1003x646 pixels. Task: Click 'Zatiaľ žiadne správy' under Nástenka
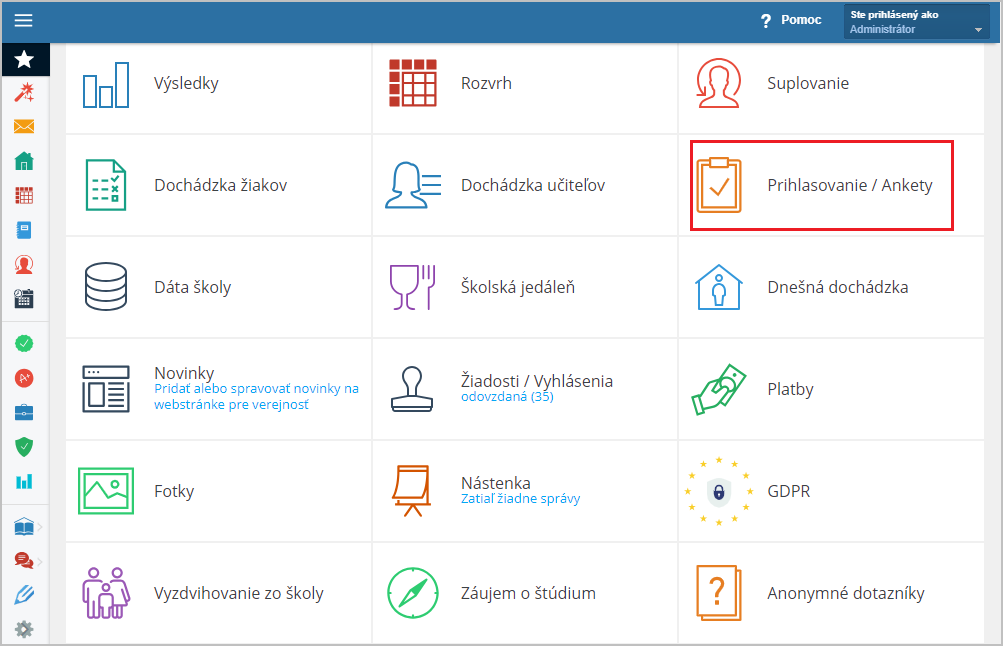[x=520, y=499]
